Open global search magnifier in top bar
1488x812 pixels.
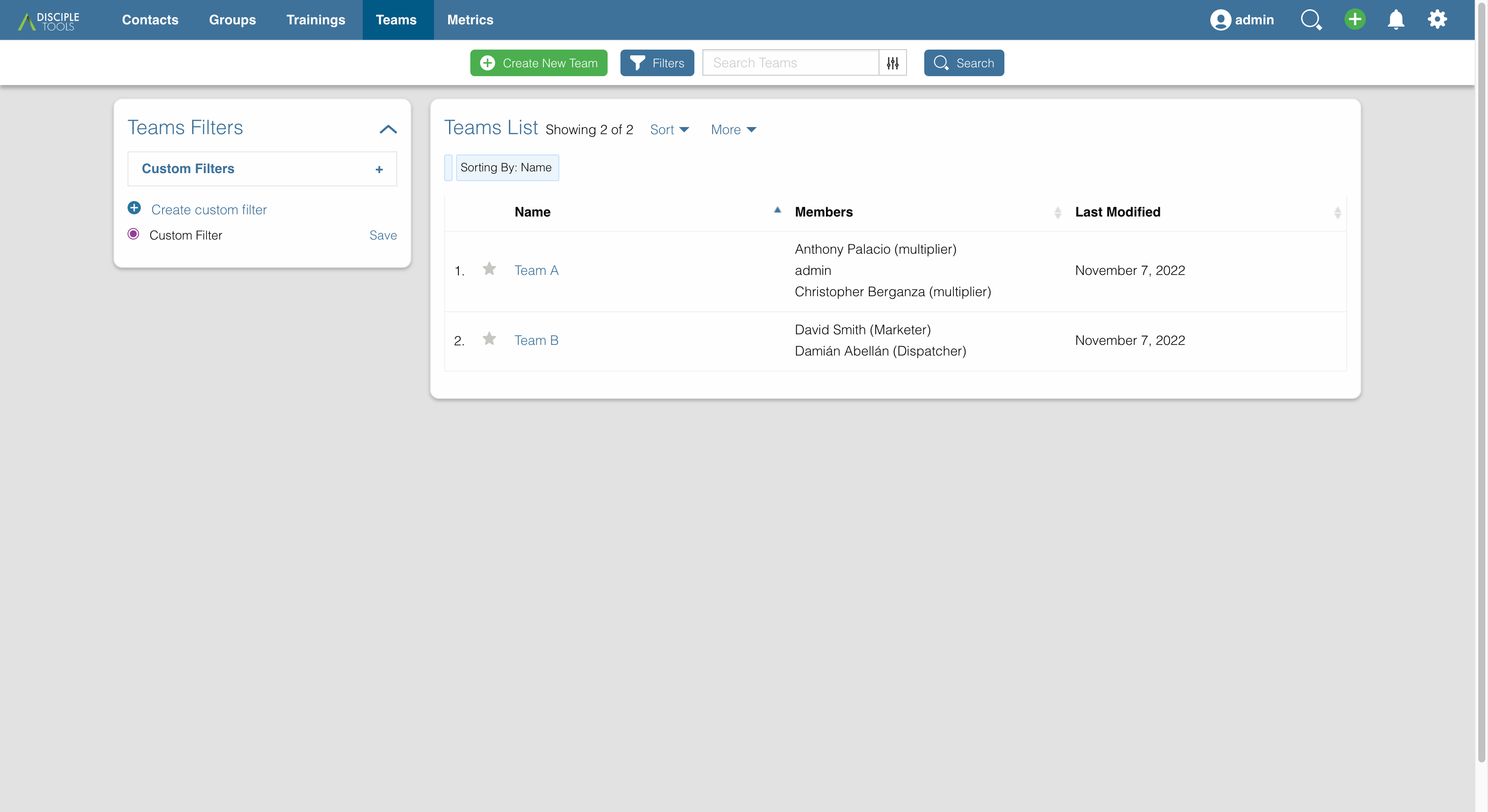click(1311, 19)
